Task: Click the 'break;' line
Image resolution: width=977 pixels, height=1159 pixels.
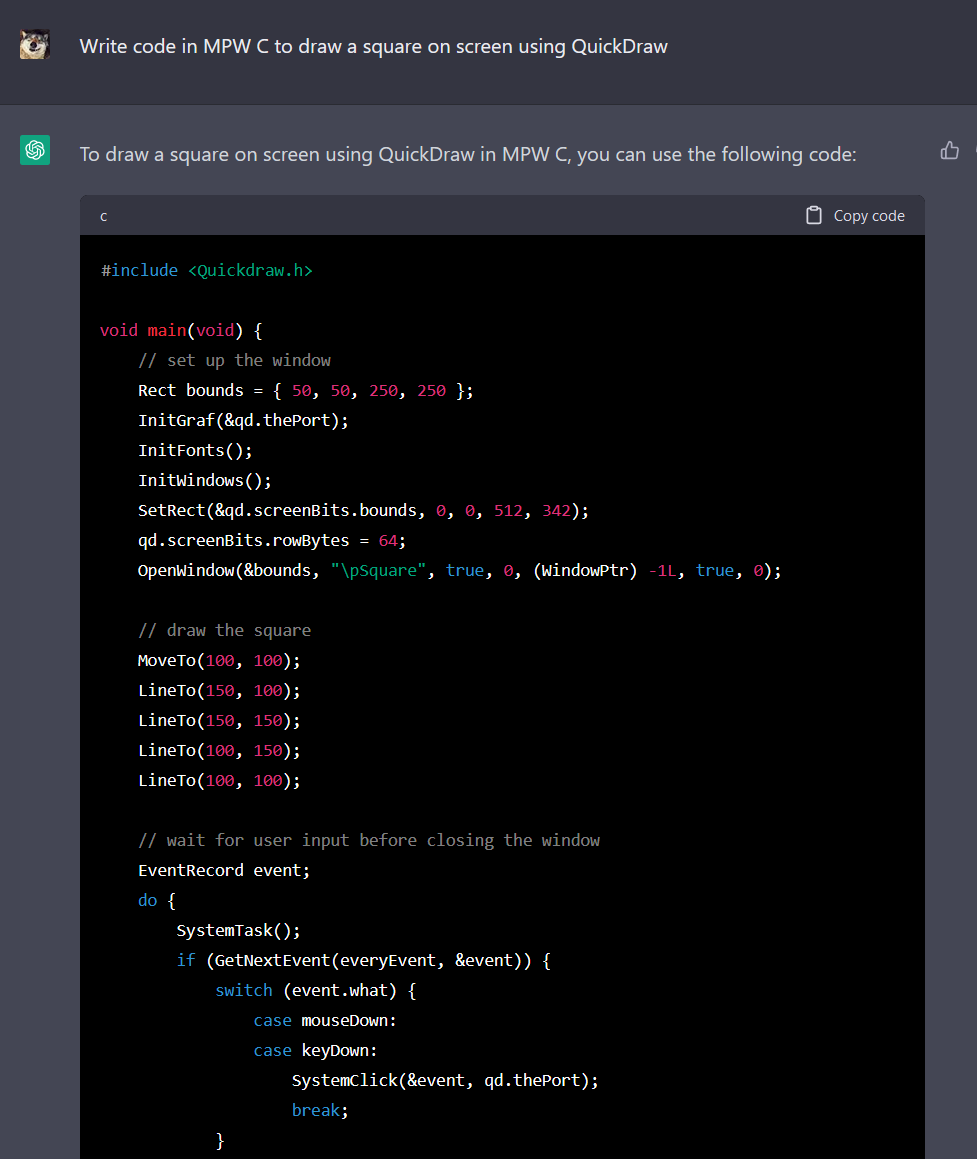Action: pos(320,1111)
